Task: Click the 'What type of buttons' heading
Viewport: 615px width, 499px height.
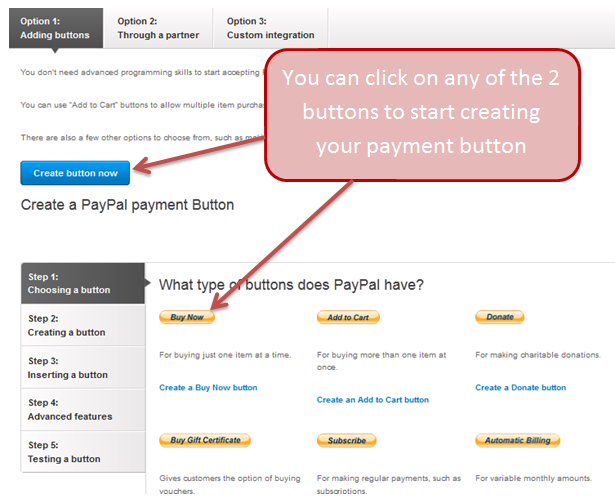Action: click(291, 285)
